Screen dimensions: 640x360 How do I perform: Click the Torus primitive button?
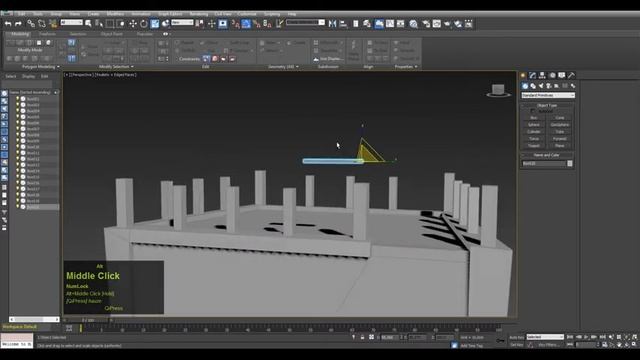click(x=534, y=138)
